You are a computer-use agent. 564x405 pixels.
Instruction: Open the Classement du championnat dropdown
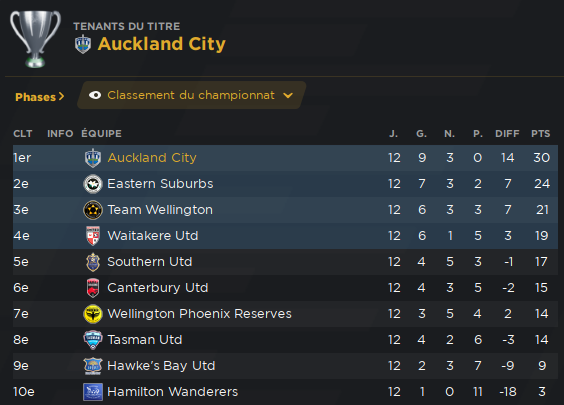191,95
